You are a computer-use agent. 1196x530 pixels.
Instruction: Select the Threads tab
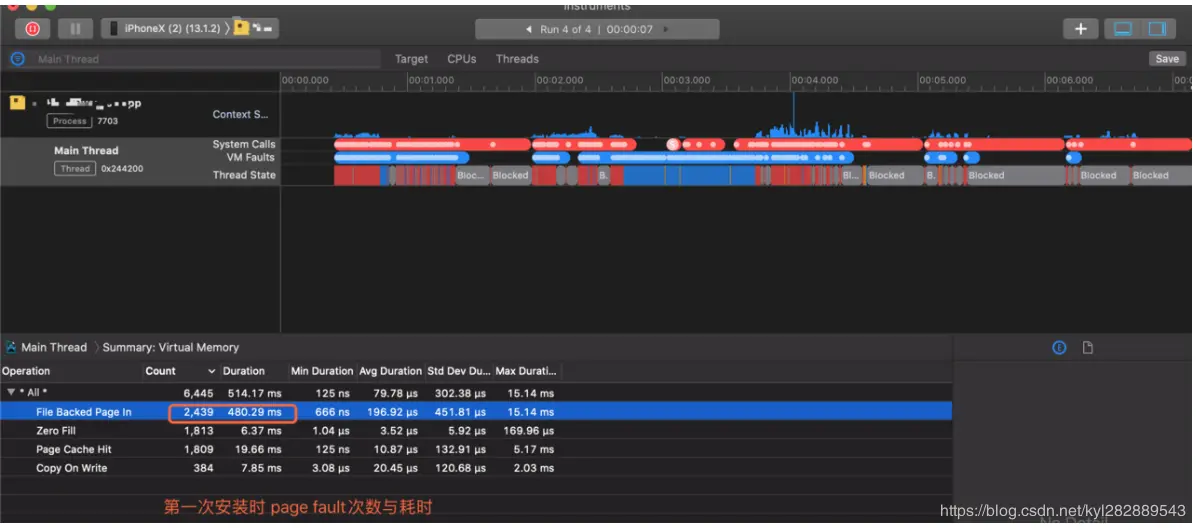point(517,59)
